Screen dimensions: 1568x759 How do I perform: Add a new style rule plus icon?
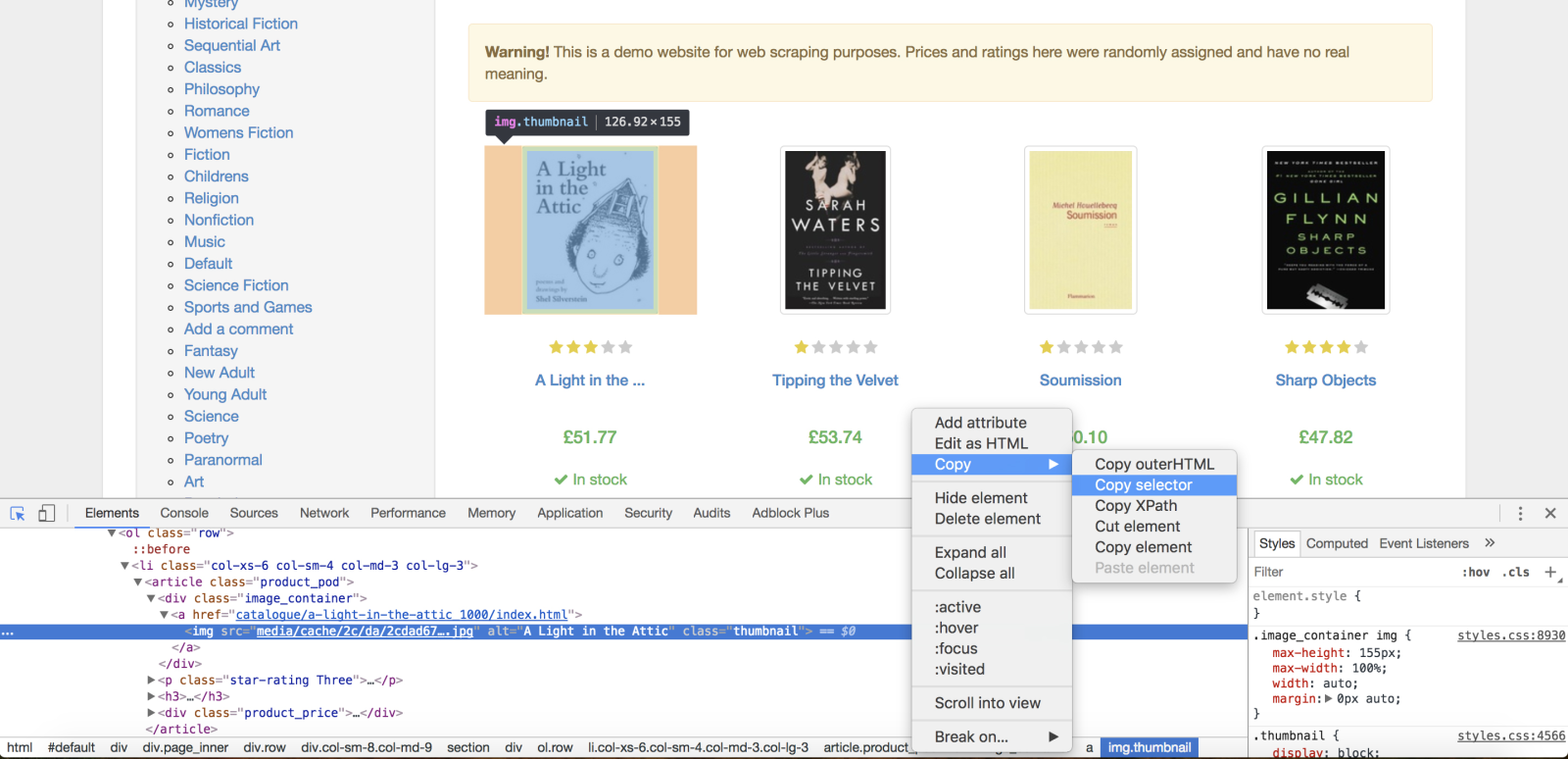click(x=1550, y=572)
